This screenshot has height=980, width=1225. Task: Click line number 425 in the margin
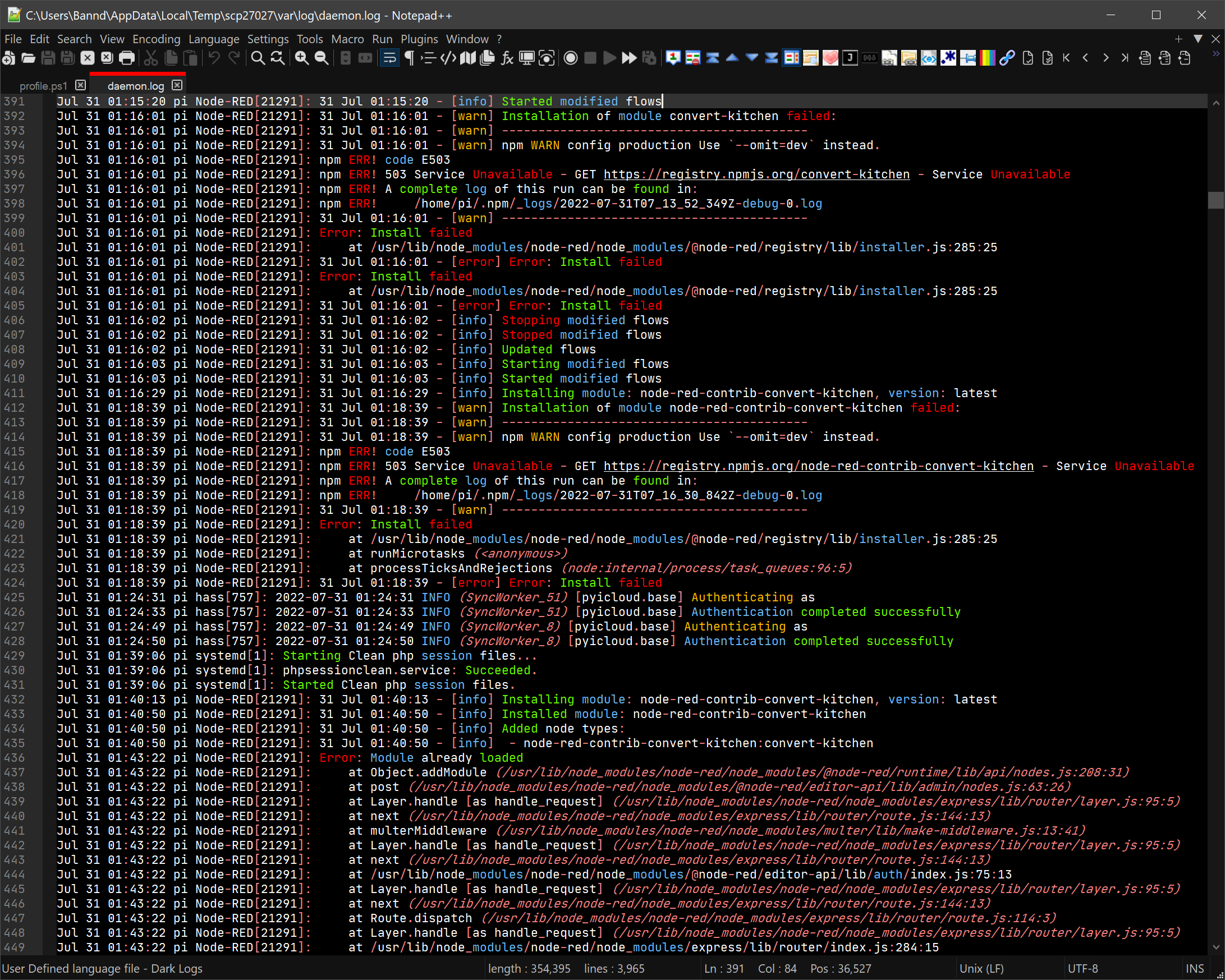[x=14, y=597]
